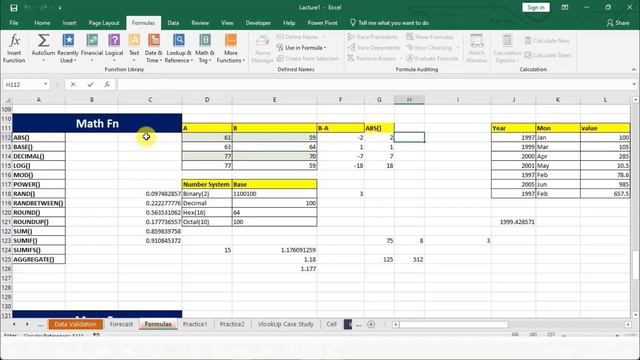Confirm entry with checkmark icon

pos(90,84)
